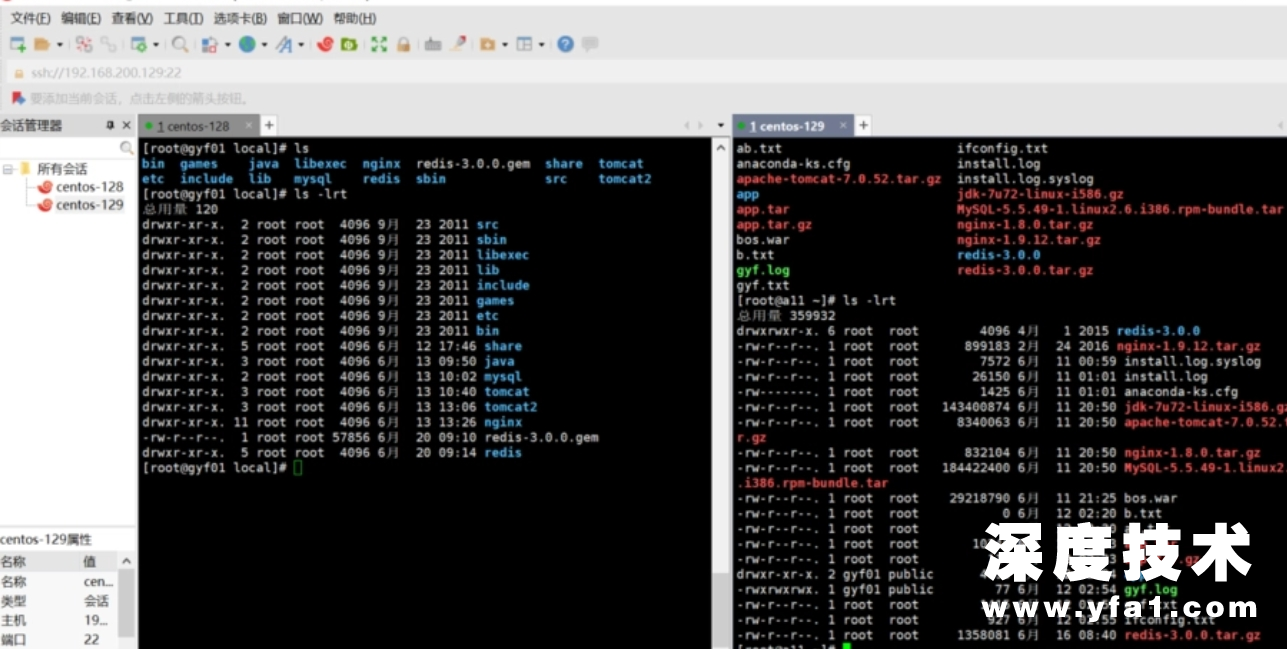
Task: Open the 帮助(H) menu
Action: [355, 18]
